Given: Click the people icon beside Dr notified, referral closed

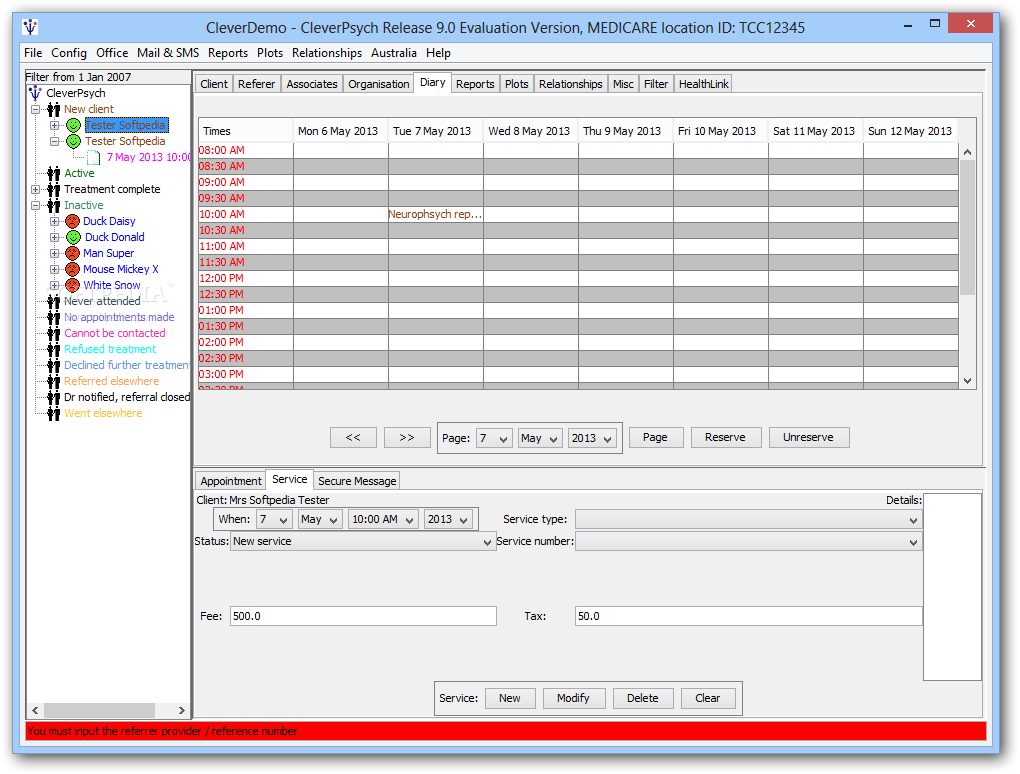Looking at the screenshot, I should tap(53, 397).
